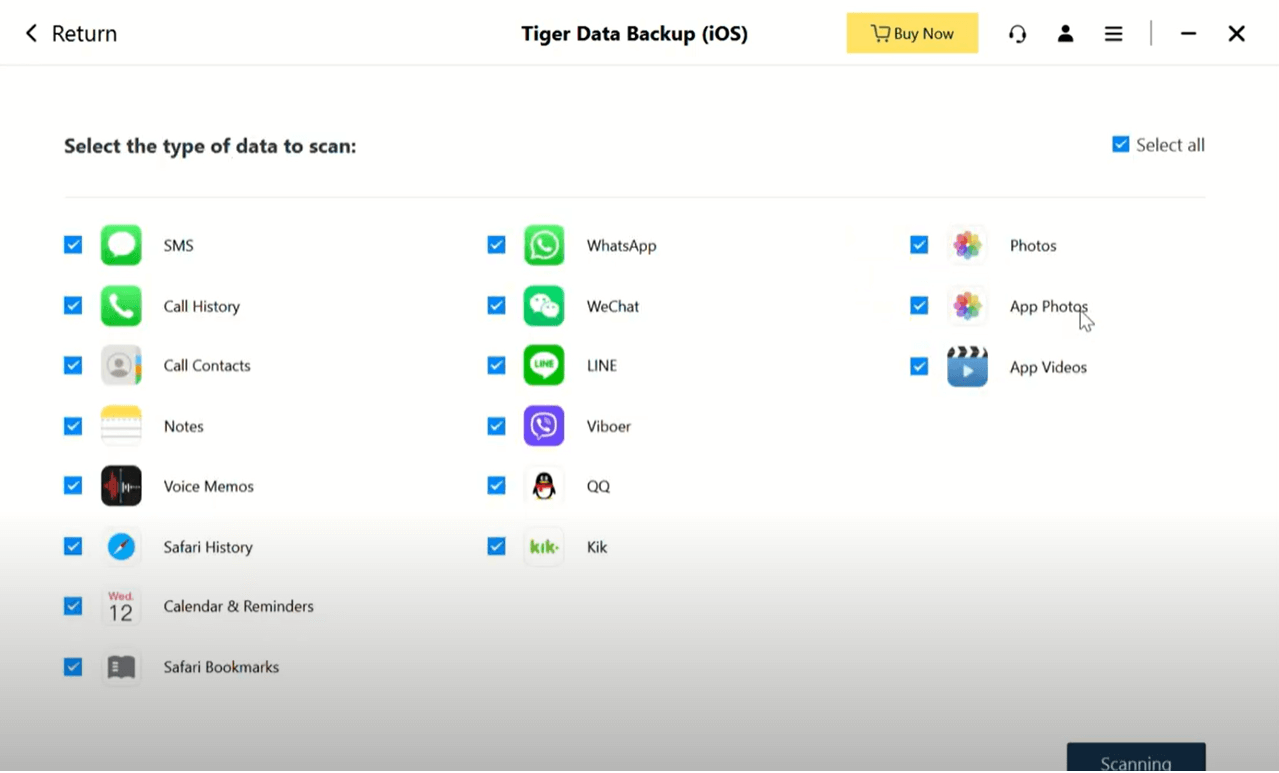Click the Viber purple phone icon

point(544,426)
